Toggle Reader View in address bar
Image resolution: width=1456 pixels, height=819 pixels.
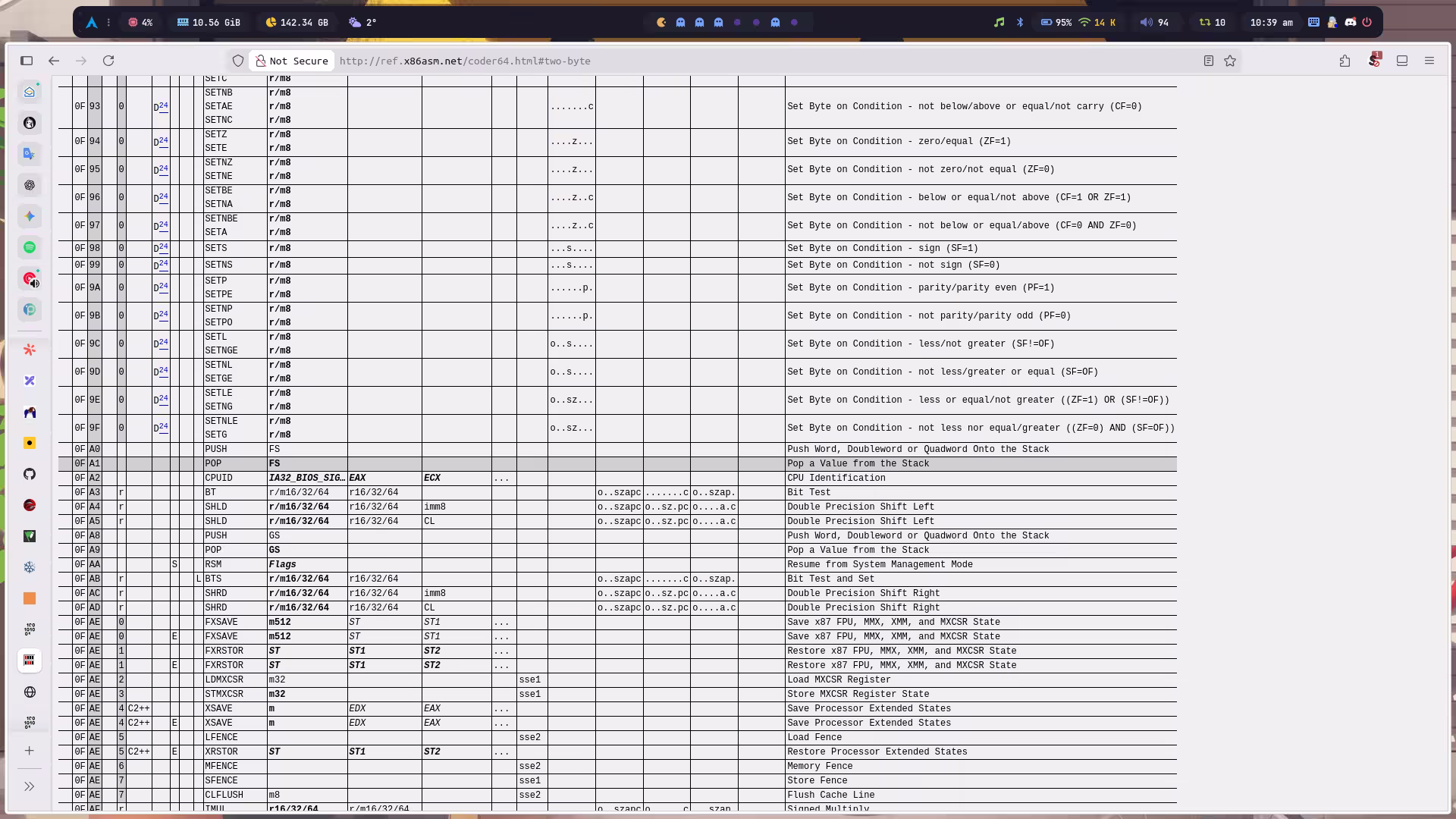tap(1209, 61)
